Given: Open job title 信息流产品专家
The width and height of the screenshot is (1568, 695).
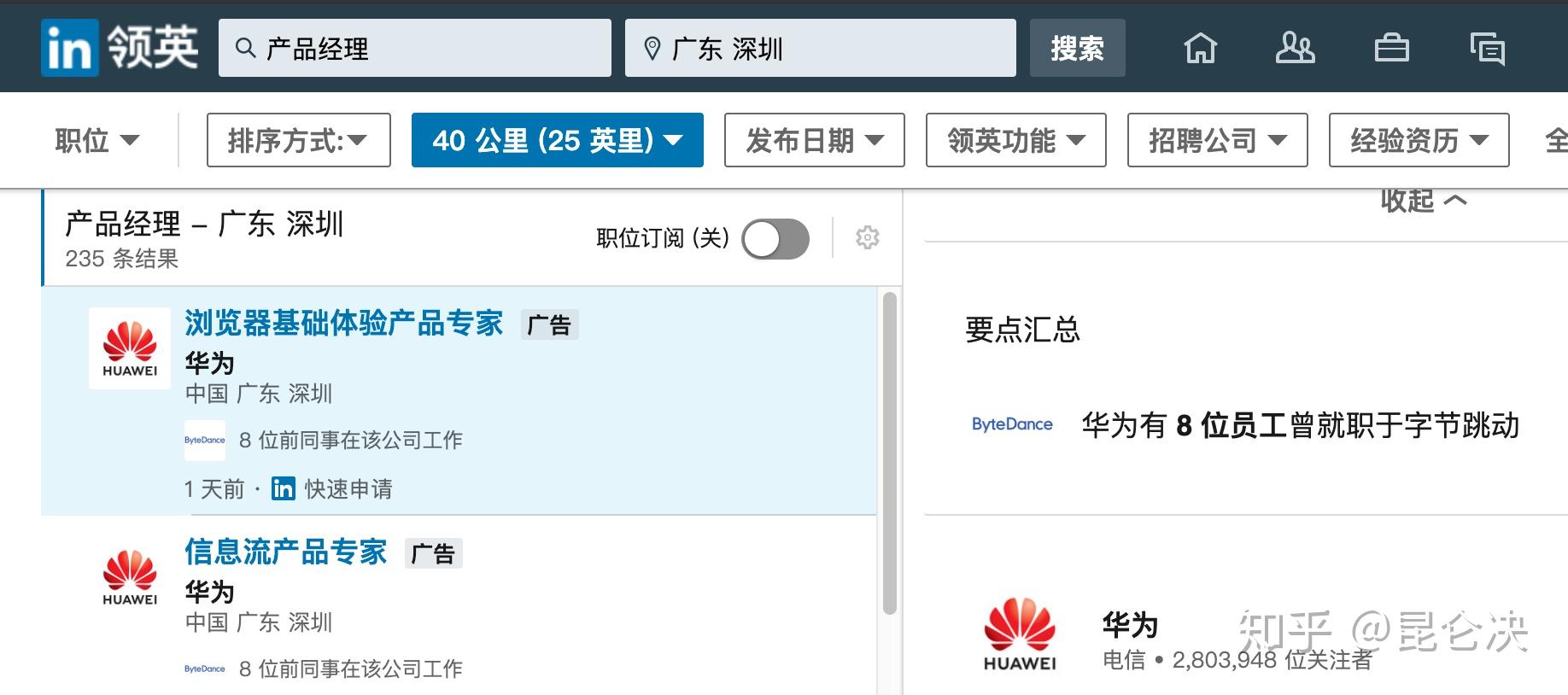Looking at the screenshot, I should pyautogui.click(x=286, y=552).
